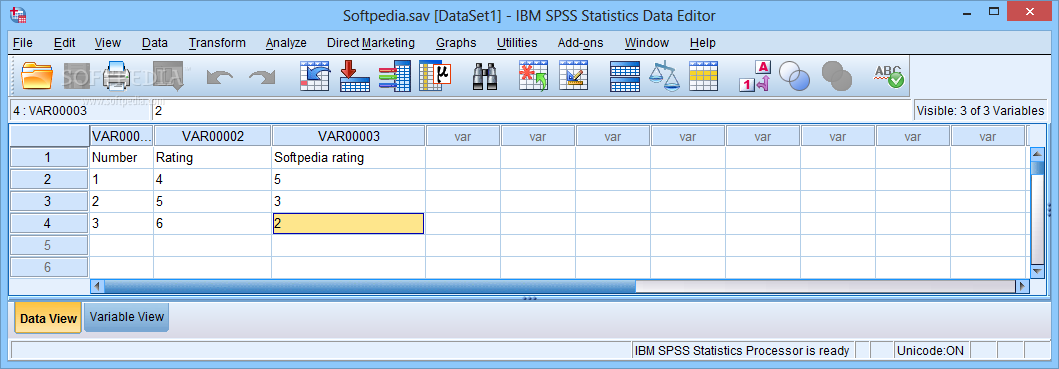
Task: Click the Insert Variable icon
Action: (573, 76)
